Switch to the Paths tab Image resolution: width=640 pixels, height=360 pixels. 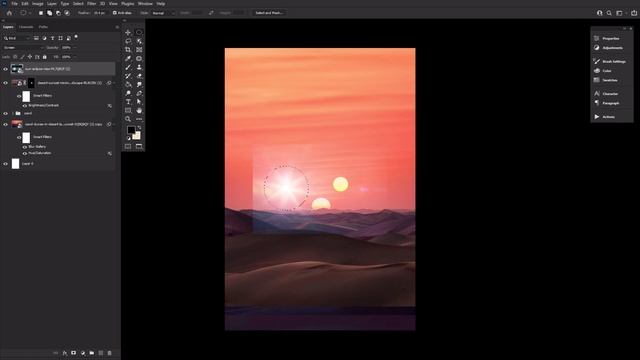click(x=43, y=27)
